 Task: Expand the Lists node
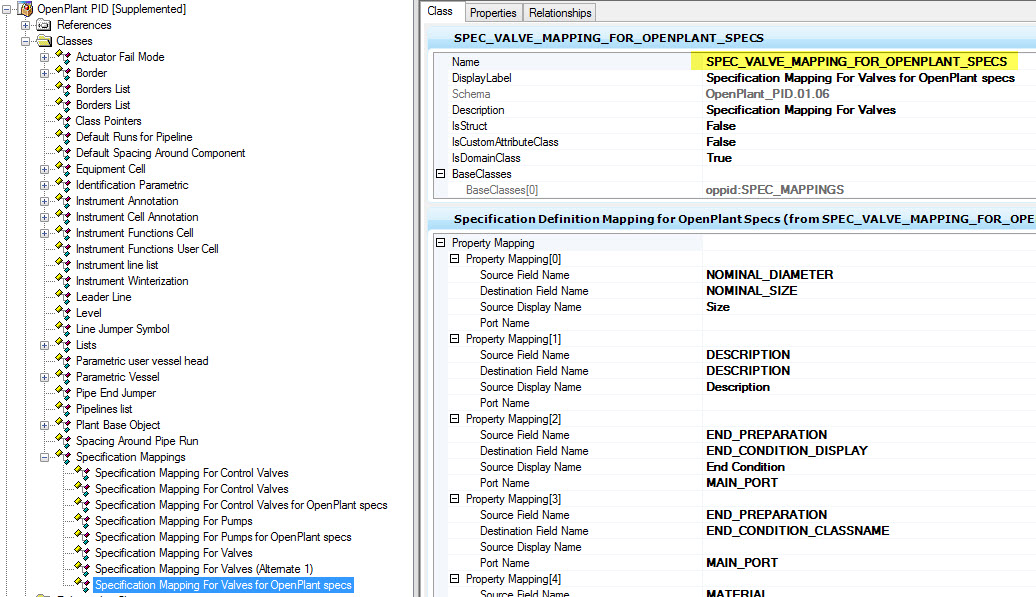44,345
